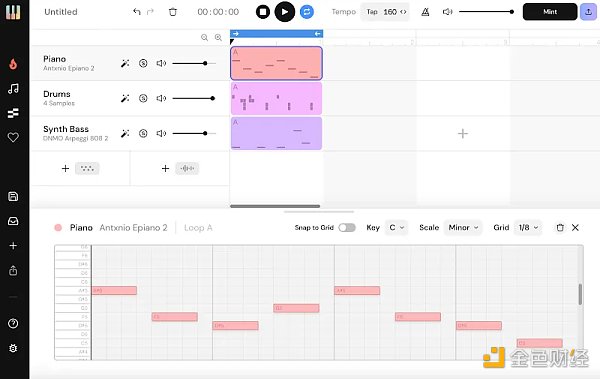Open the heart favorites icon
Image resolution: width=600 pixels, height=379 pixels.
pyautogui.click(x=13, y=137)
